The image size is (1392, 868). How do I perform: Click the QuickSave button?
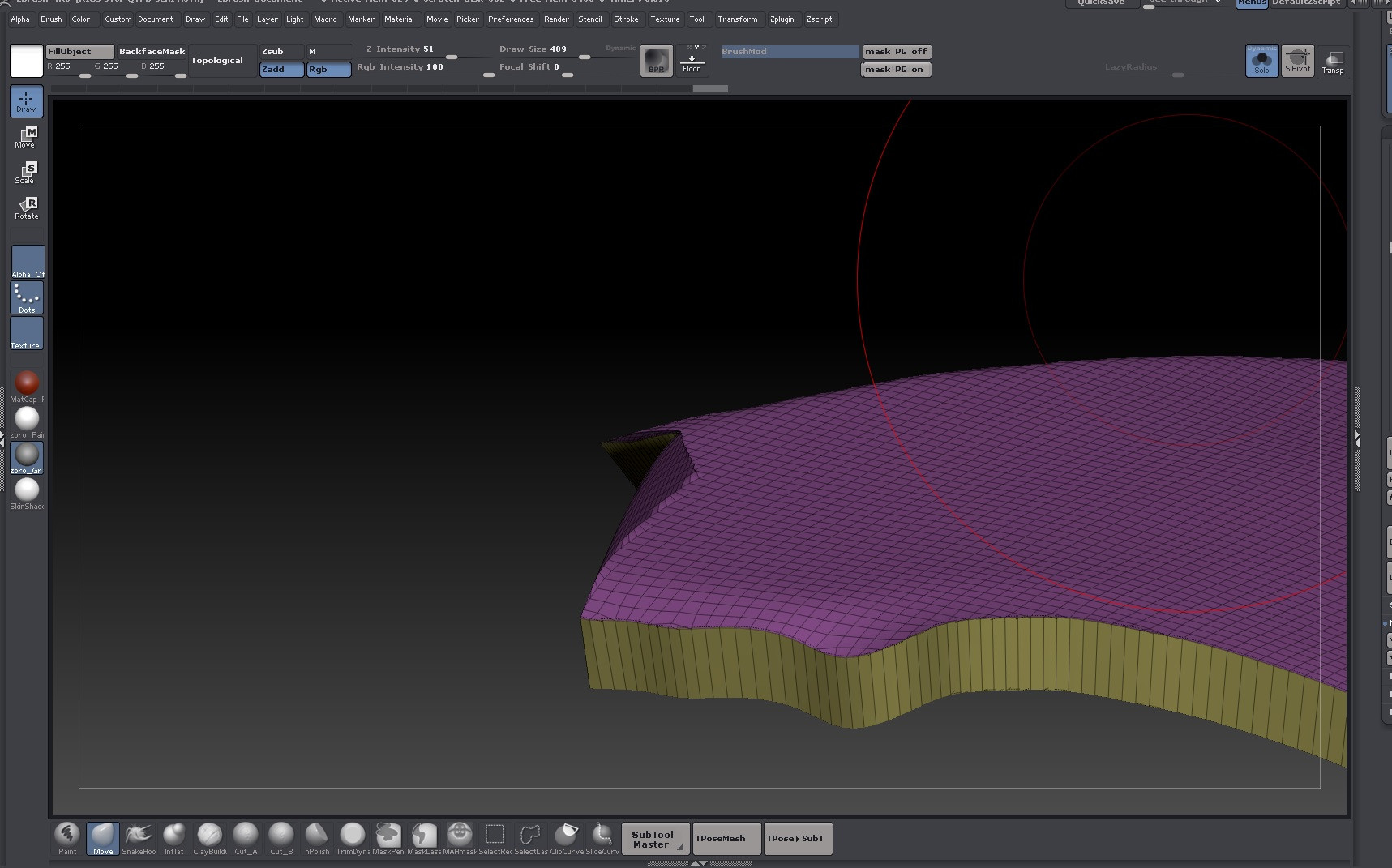pyautogui.click(x=1101, y=3)
